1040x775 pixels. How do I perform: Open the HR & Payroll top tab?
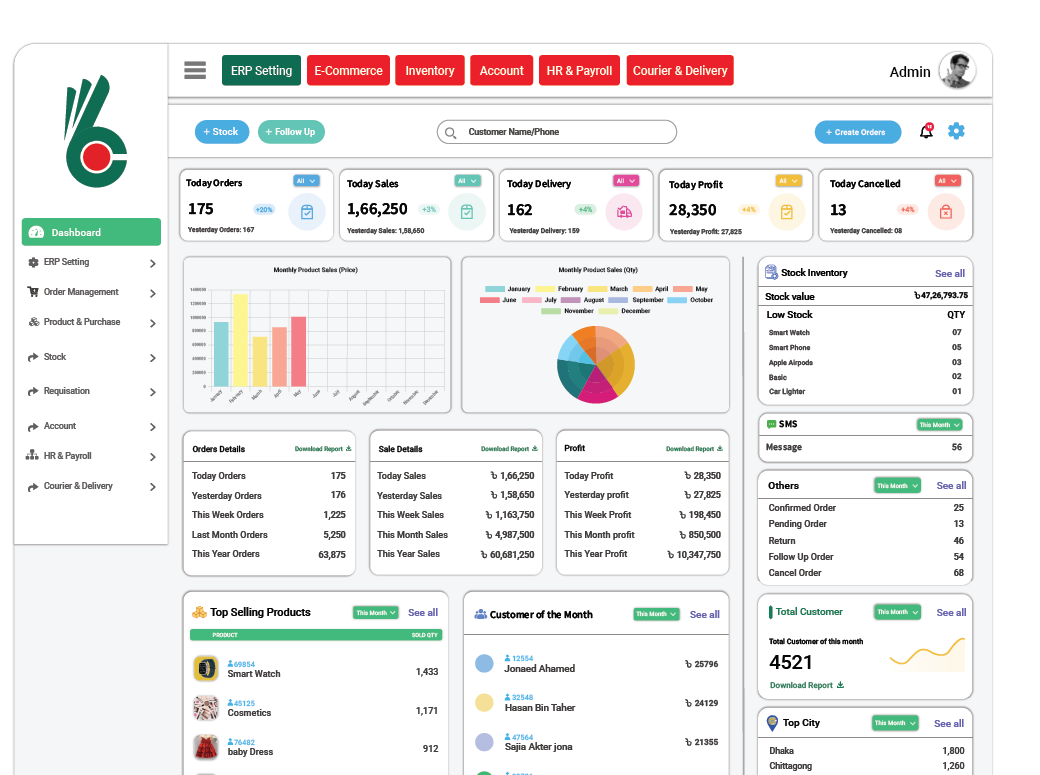point(579,71)
